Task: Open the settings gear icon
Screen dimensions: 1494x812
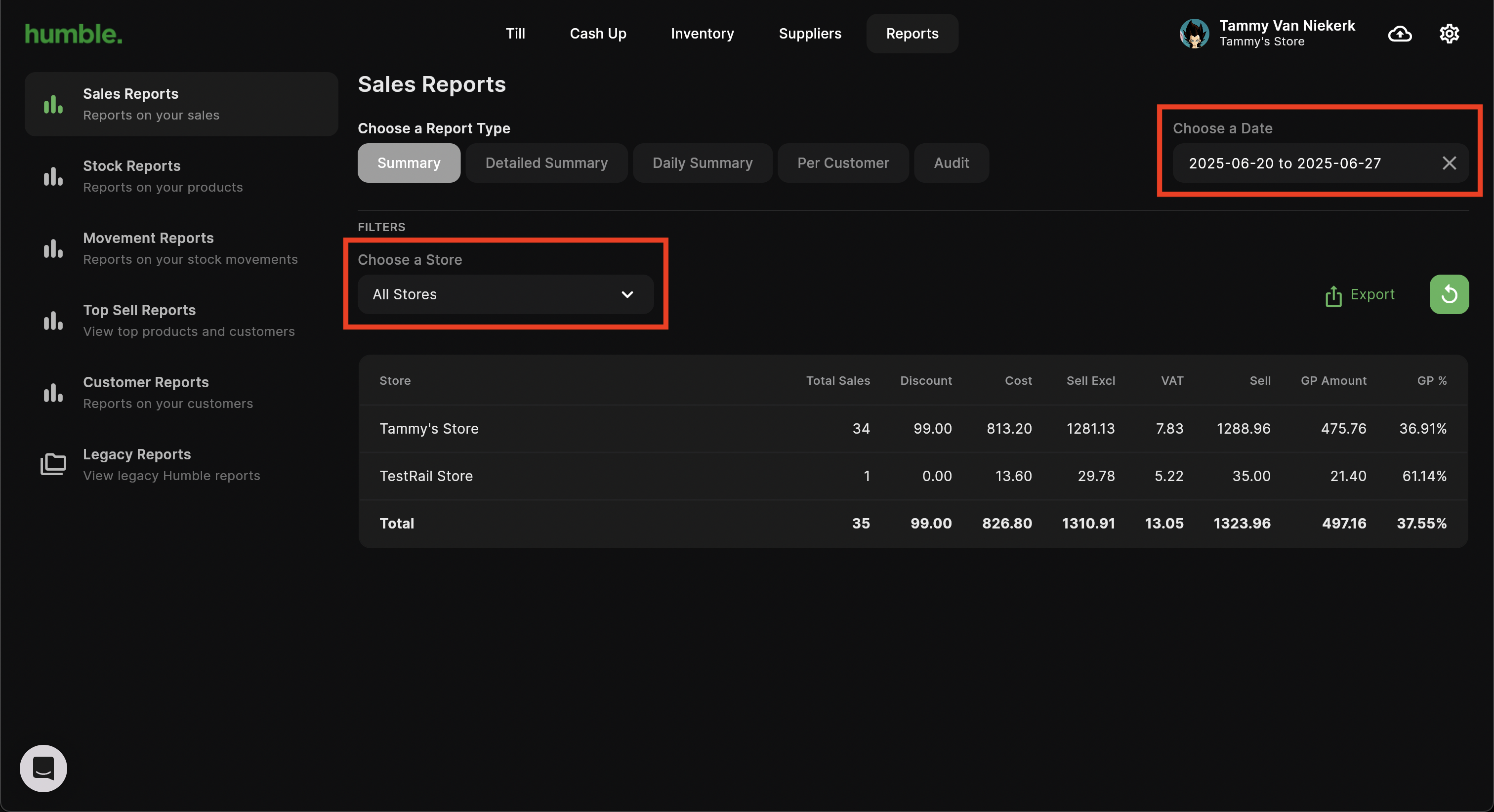Action: 1449,34
